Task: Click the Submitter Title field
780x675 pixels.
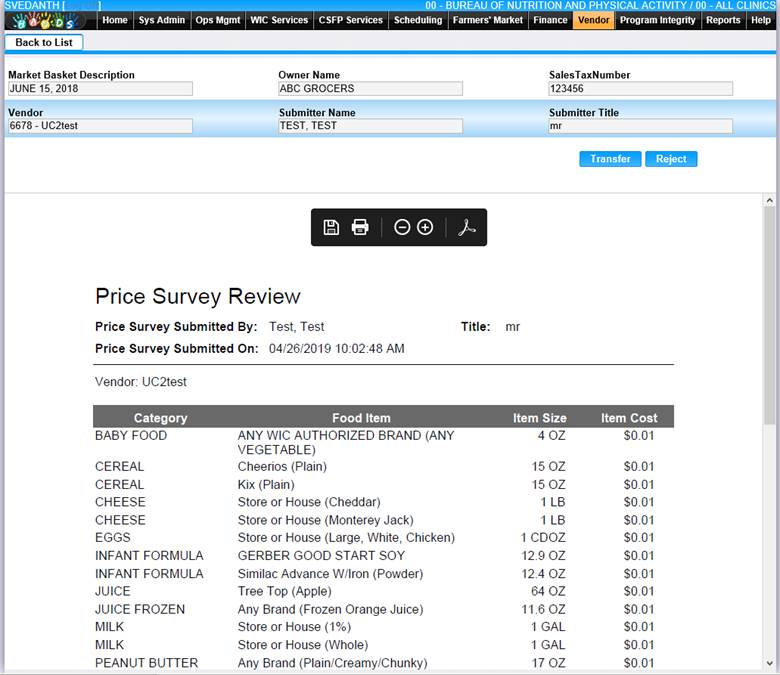Action: click(x=640, y=126)
